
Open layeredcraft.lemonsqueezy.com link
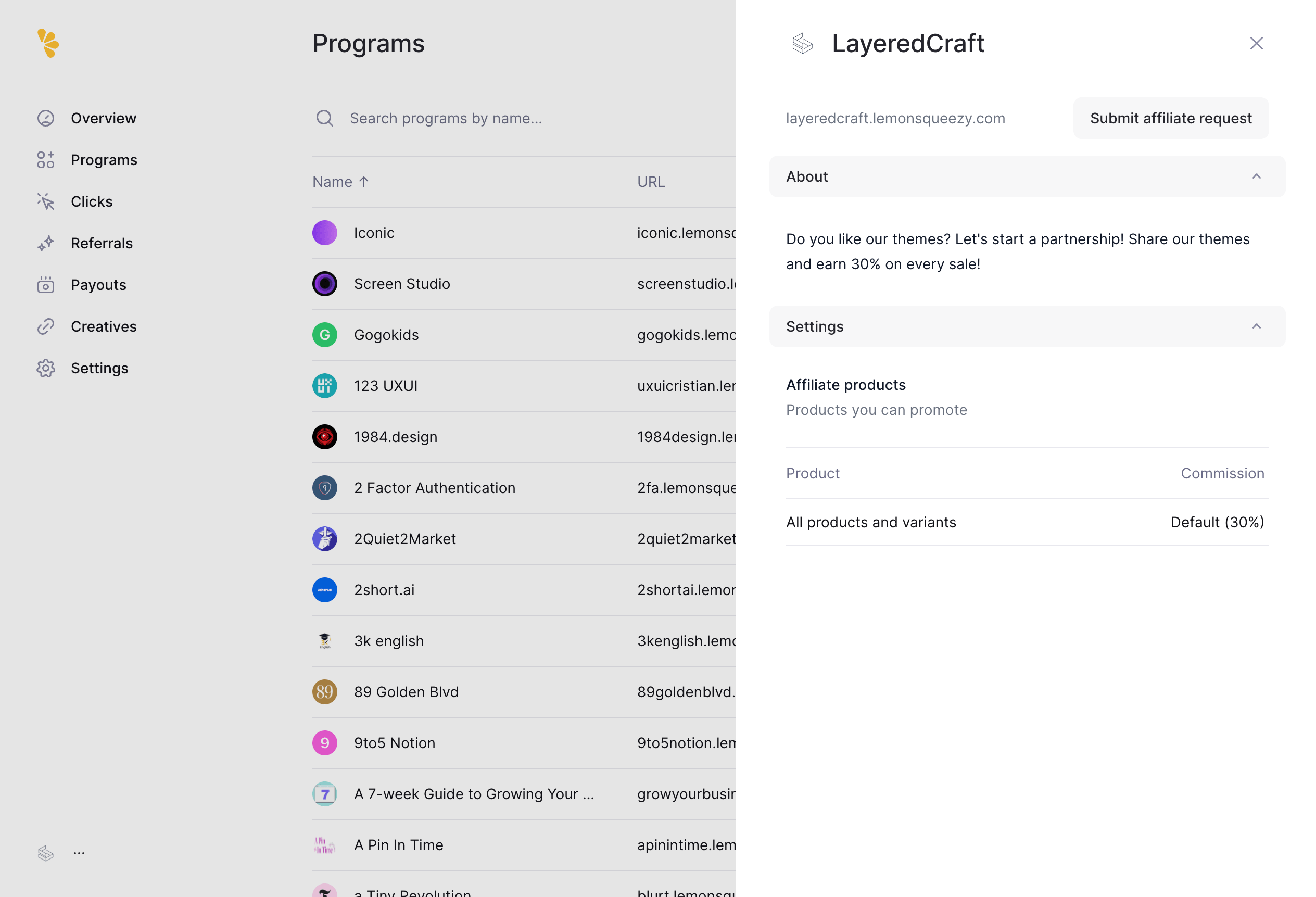coord(895,118)
